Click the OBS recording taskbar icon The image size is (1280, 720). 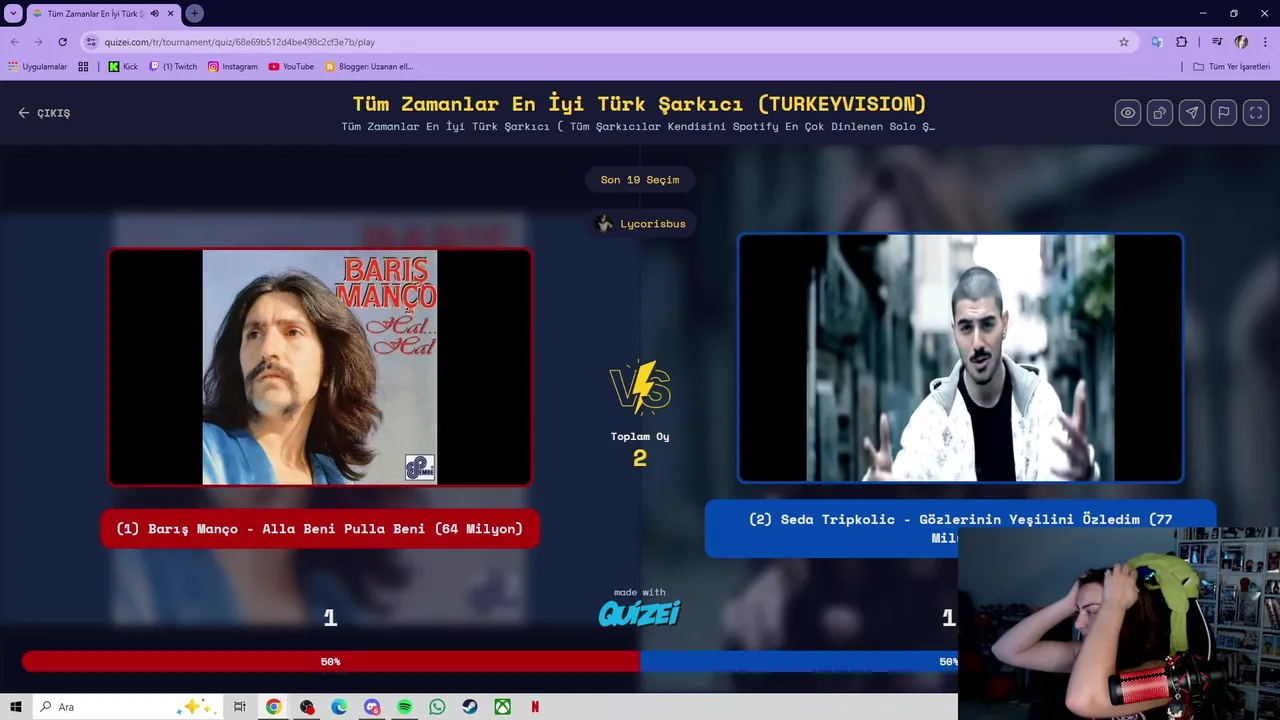307,707
